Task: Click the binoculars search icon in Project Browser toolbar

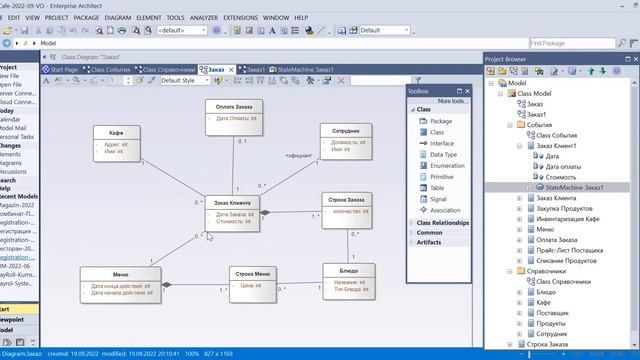Action: pos(539,71)
